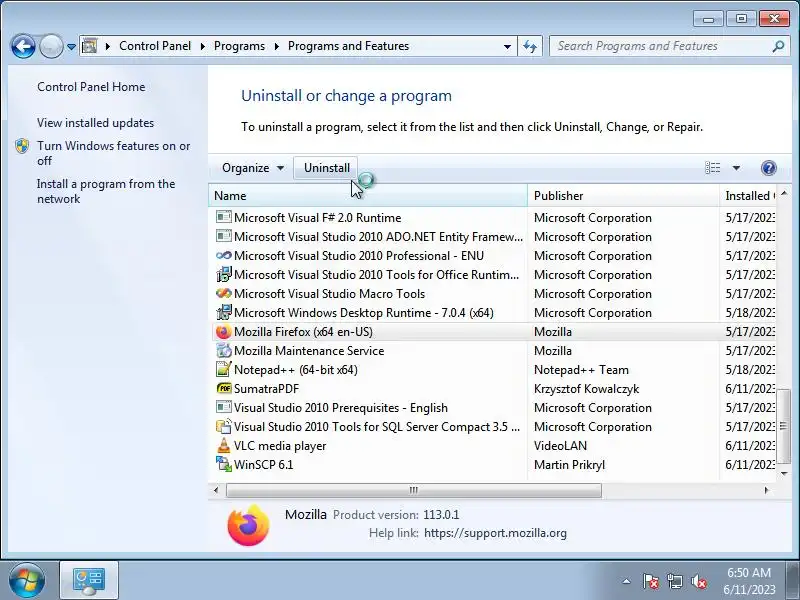Open the Action Center flag tray icon
This screenshot has width=800, height=600.
[651, 581]
